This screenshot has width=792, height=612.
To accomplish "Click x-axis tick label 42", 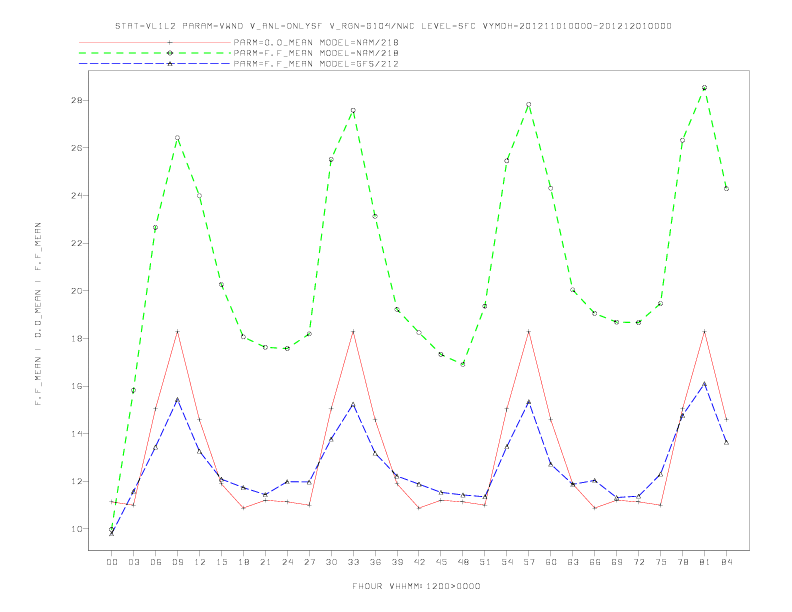I will coord(419,562).
